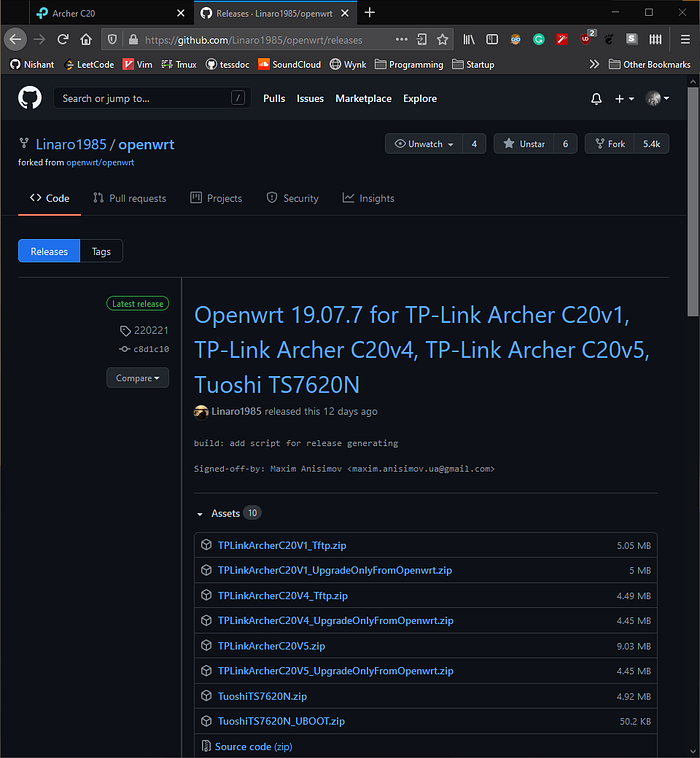Open the Projects tab

[216, 198]
